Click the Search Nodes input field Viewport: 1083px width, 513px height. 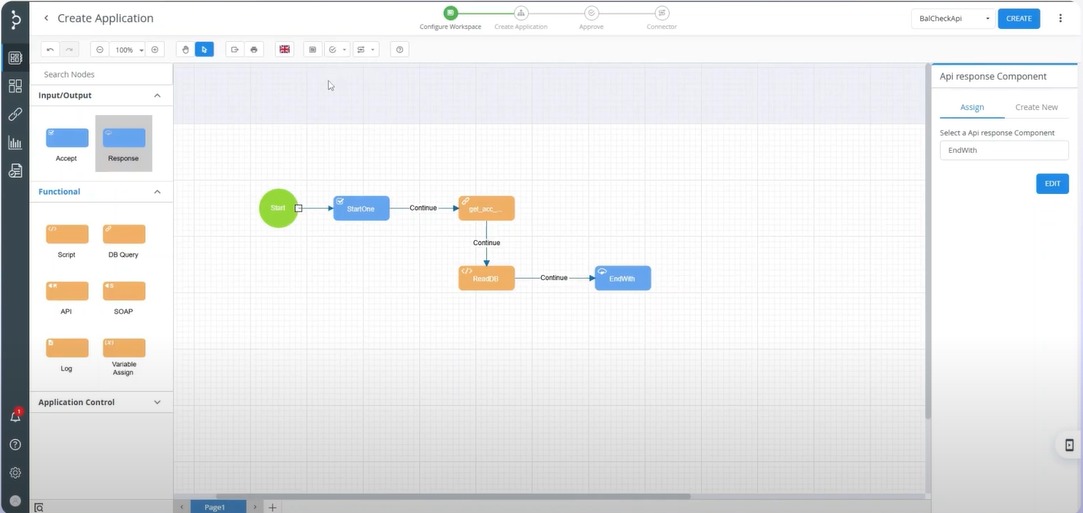click(x=100, y=74)
